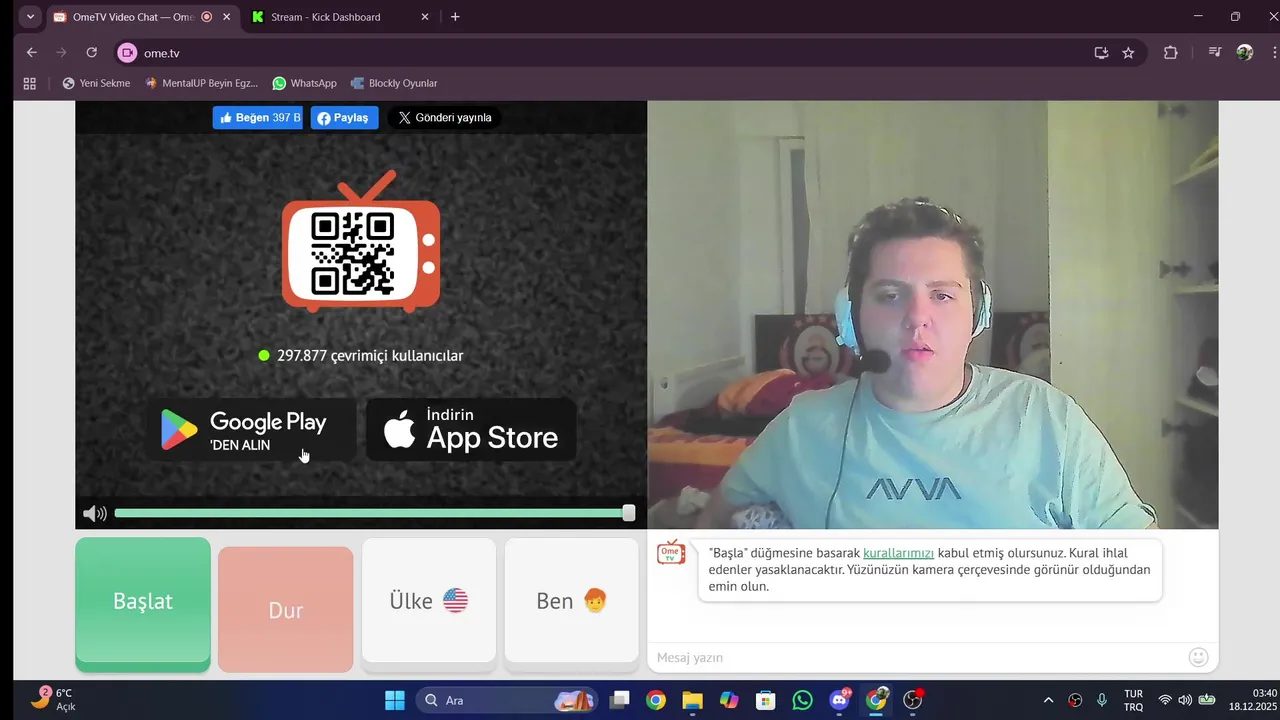Open the Blockly Oyunlar bookmark

click(x=393, y=83)
